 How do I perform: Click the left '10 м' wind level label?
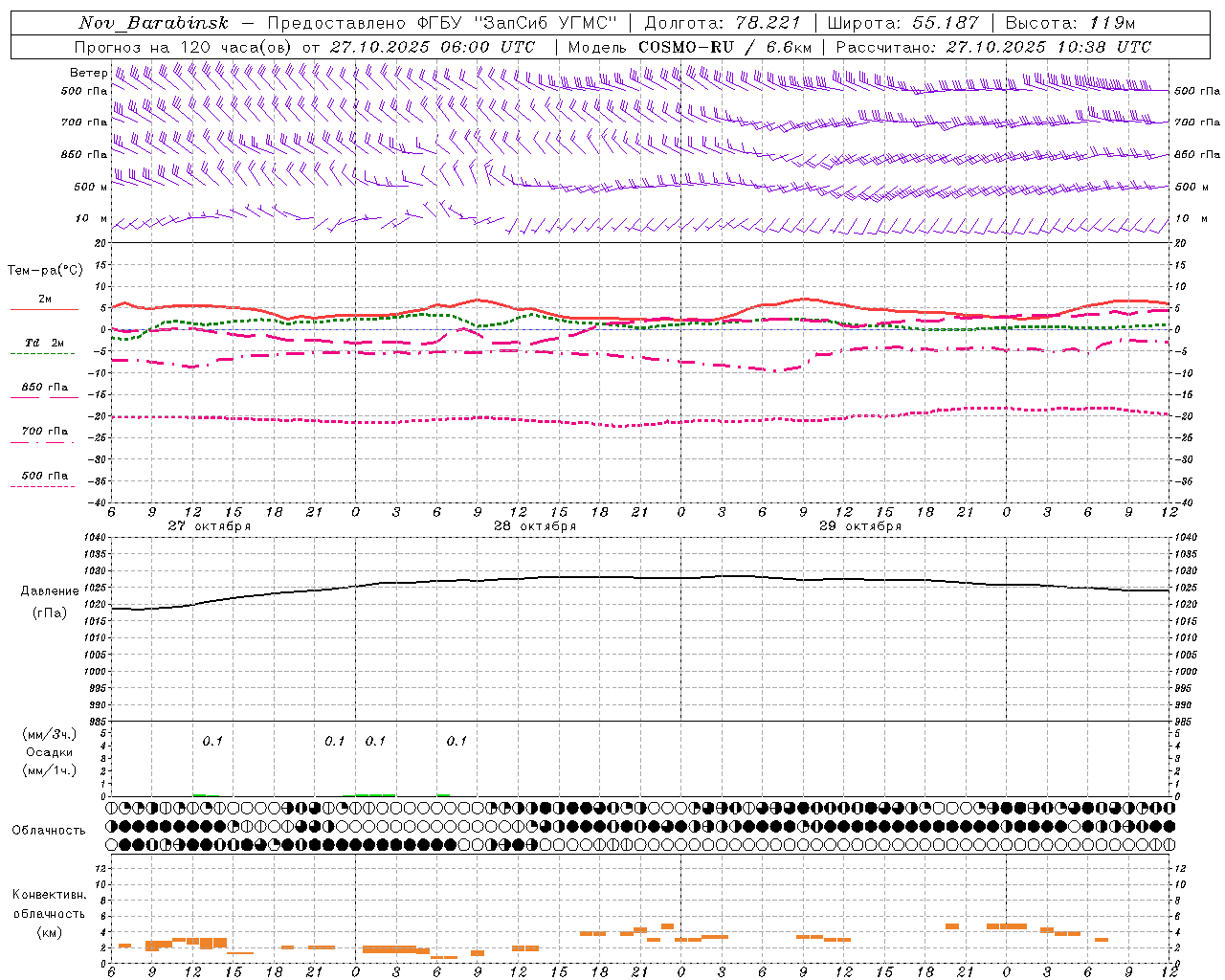coord(92,218)
